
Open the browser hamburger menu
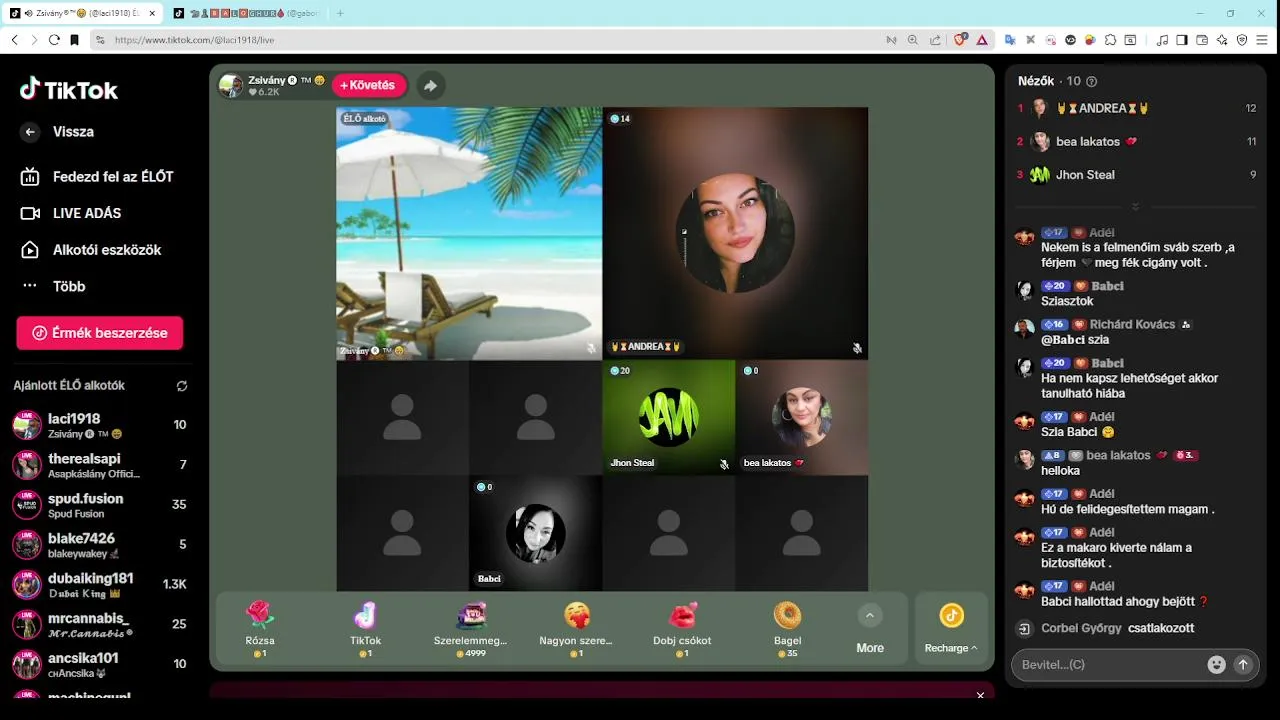point(1262,40)
